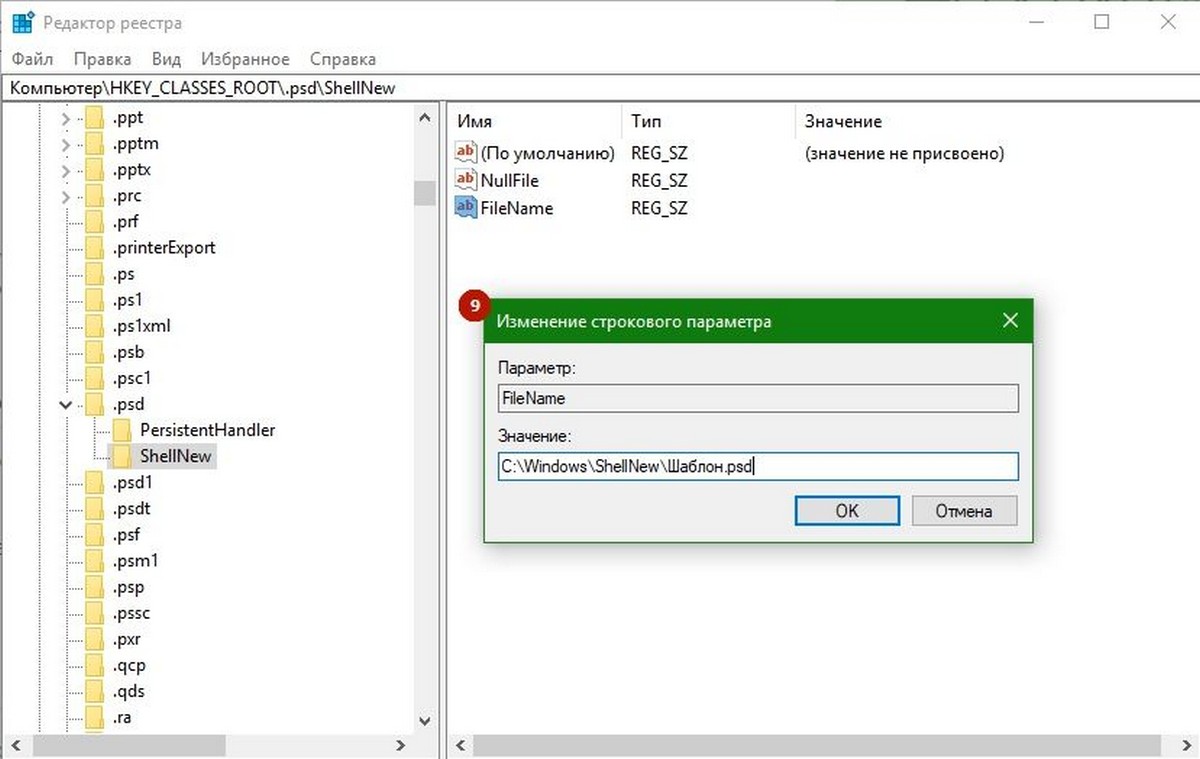Select the NullFile value name
The width and height of the screenshot is (1200, 759).
pos(510,181)
